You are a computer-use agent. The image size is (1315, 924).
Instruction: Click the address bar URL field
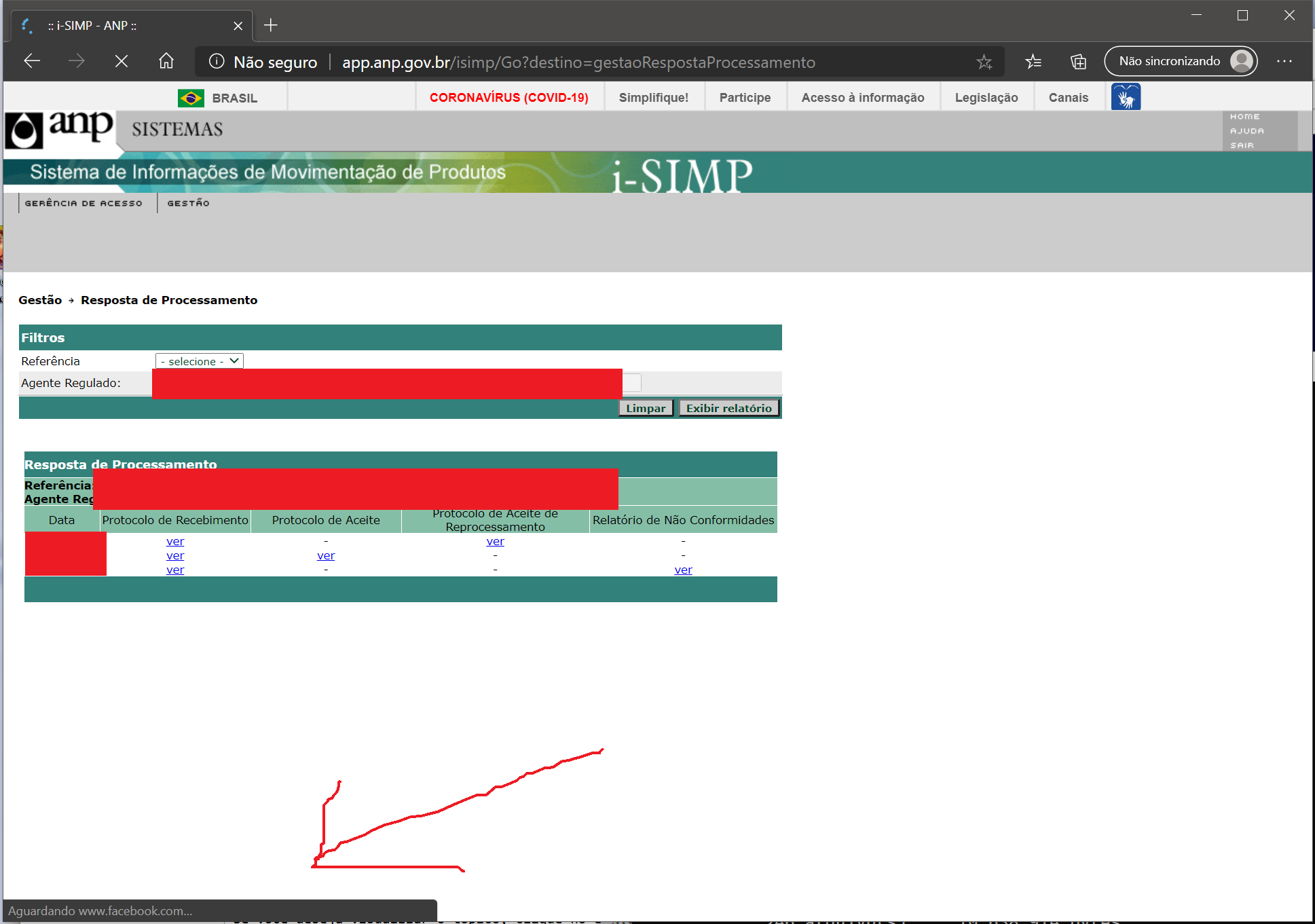[x=578, y=62]
